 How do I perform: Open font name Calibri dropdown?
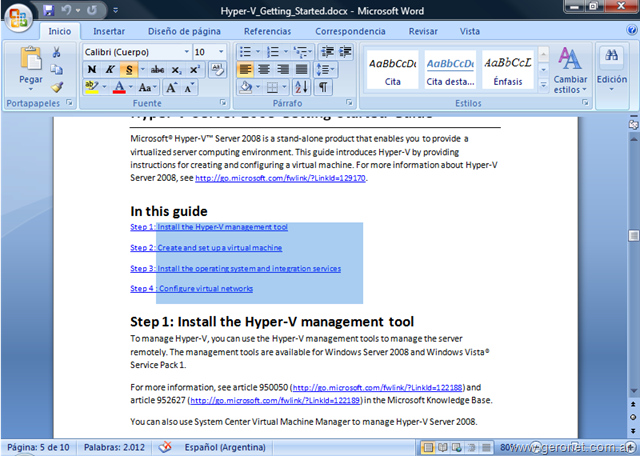(x=186, y=52)
